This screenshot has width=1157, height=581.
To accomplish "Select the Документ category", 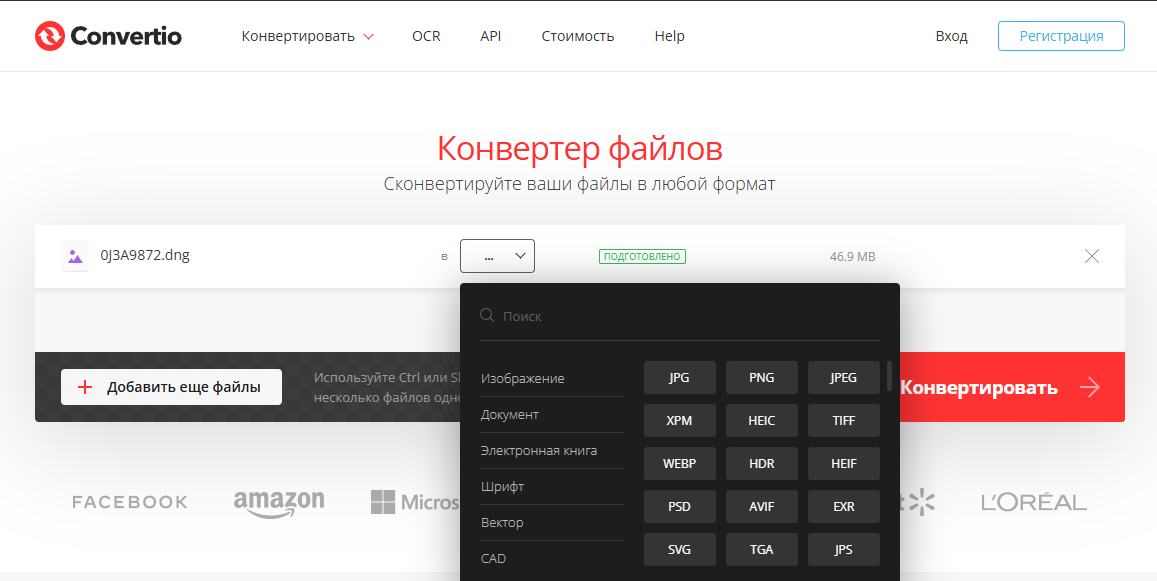I will pos(552,415).
